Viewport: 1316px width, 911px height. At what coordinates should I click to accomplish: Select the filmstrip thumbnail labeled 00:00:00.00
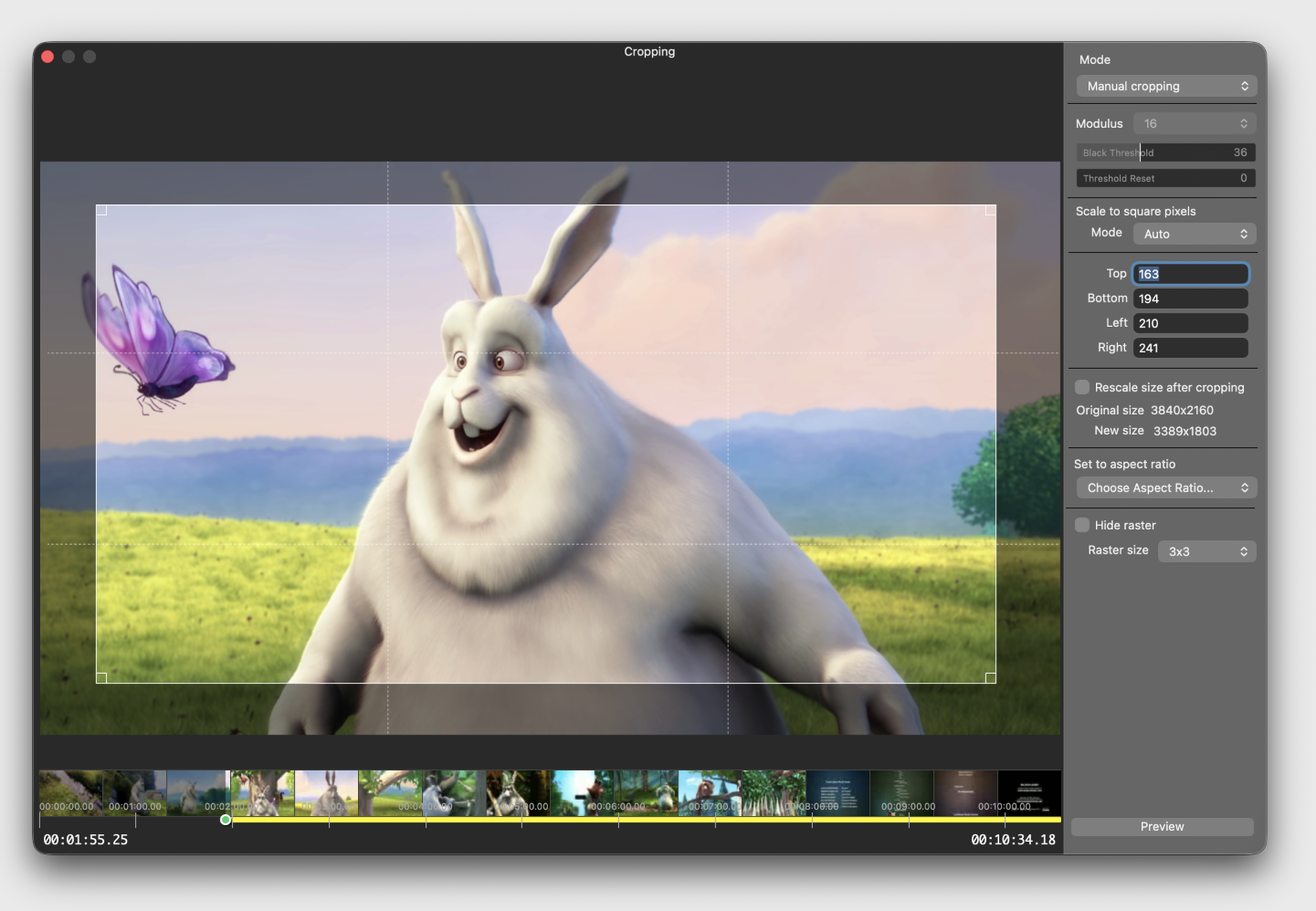[70, 792]
